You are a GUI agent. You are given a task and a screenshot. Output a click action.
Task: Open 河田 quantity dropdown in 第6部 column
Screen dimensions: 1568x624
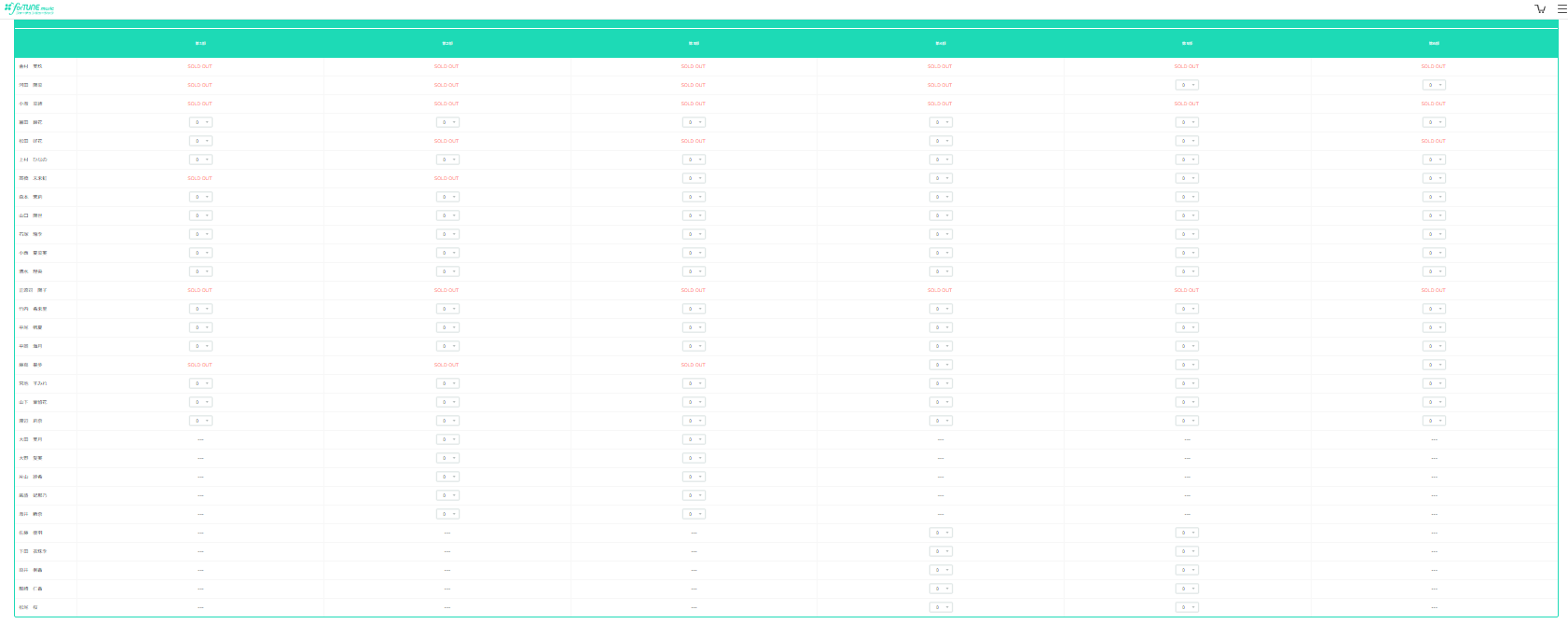1434,85
